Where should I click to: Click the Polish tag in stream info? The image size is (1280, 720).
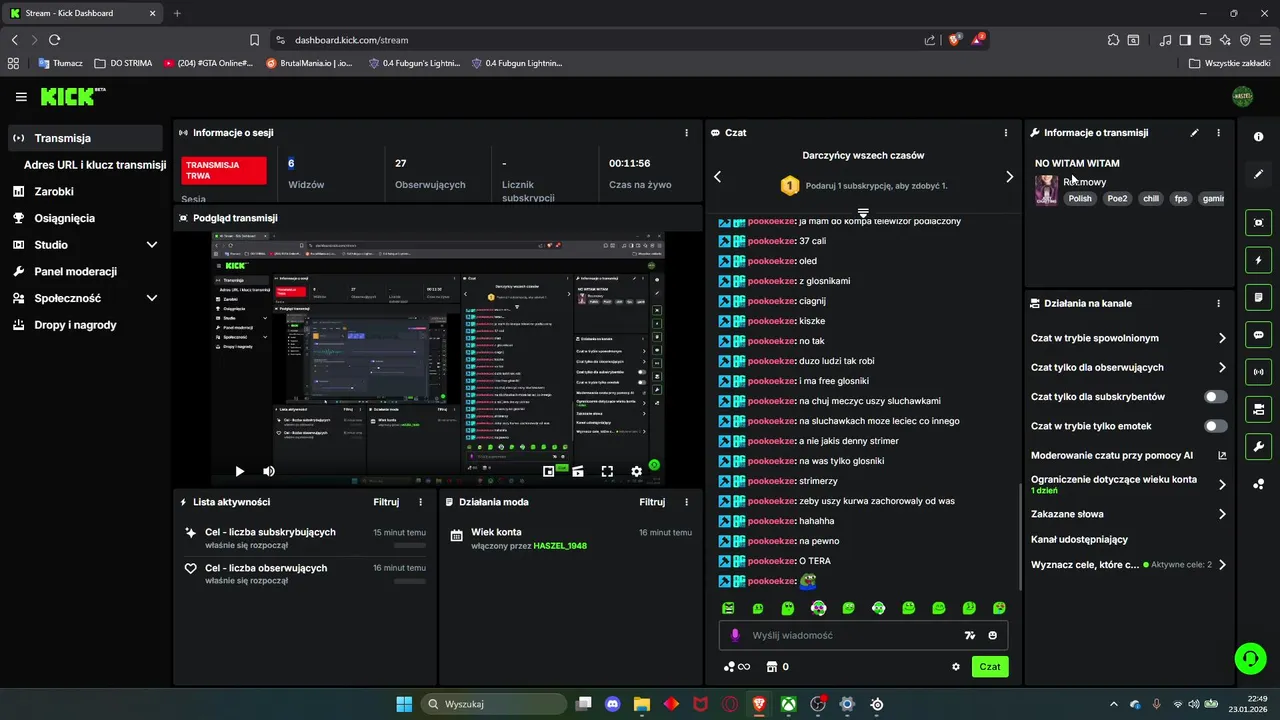point(1080,199)
